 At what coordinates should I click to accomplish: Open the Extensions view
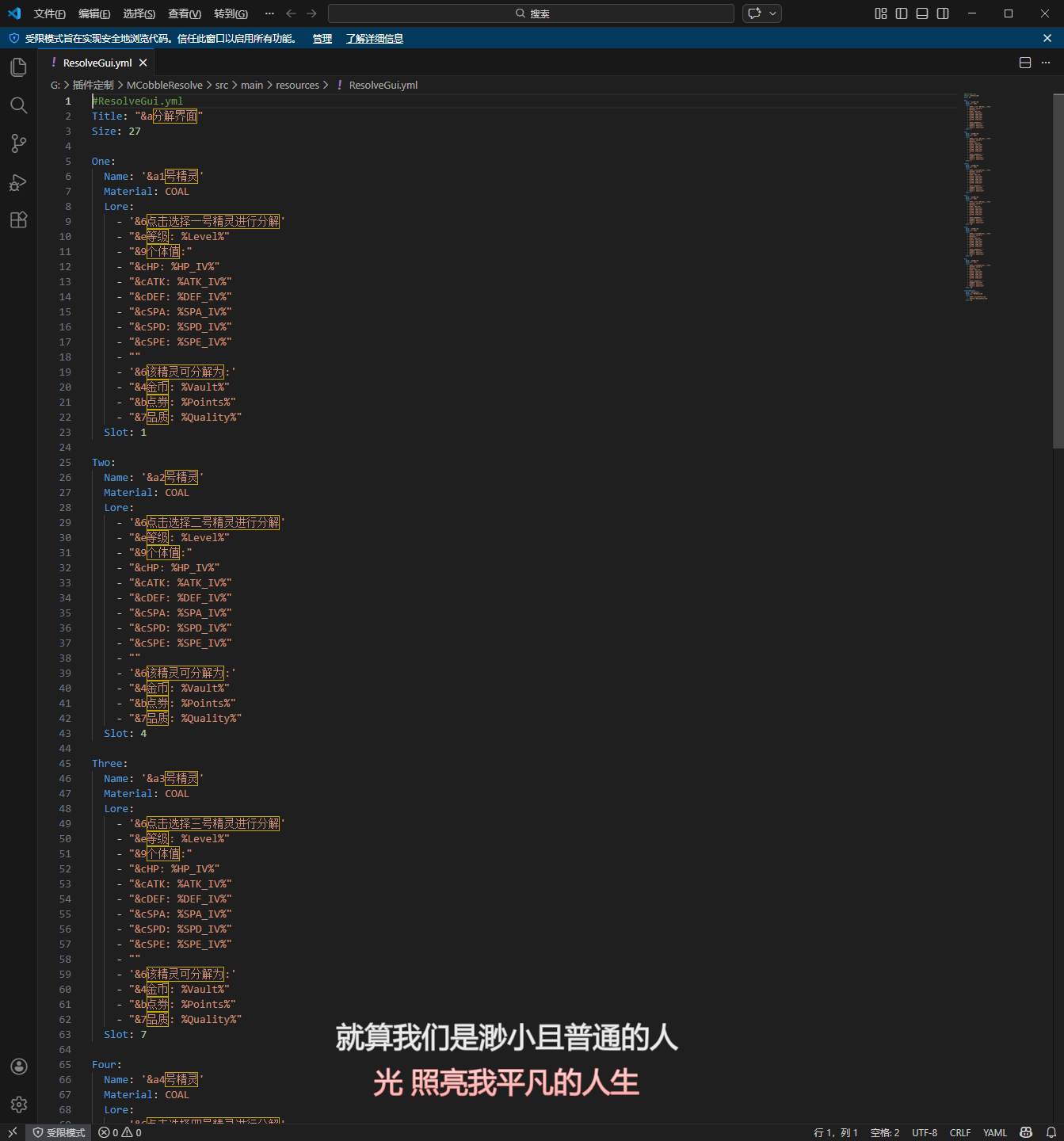(x=18, y=220)
